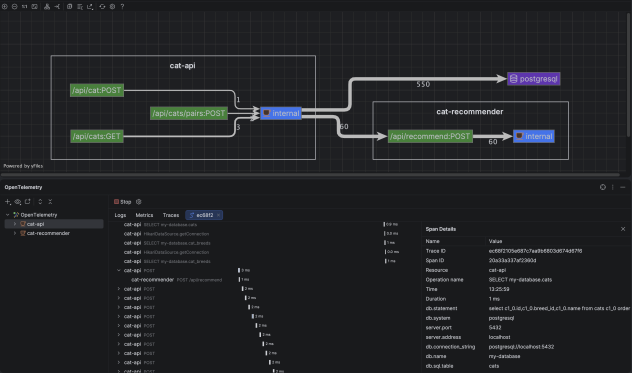Viewport: 632px width, 373px height.
Task: Click the cat-recommender group title
Action: pyautogui.click(x=470, y=112)
